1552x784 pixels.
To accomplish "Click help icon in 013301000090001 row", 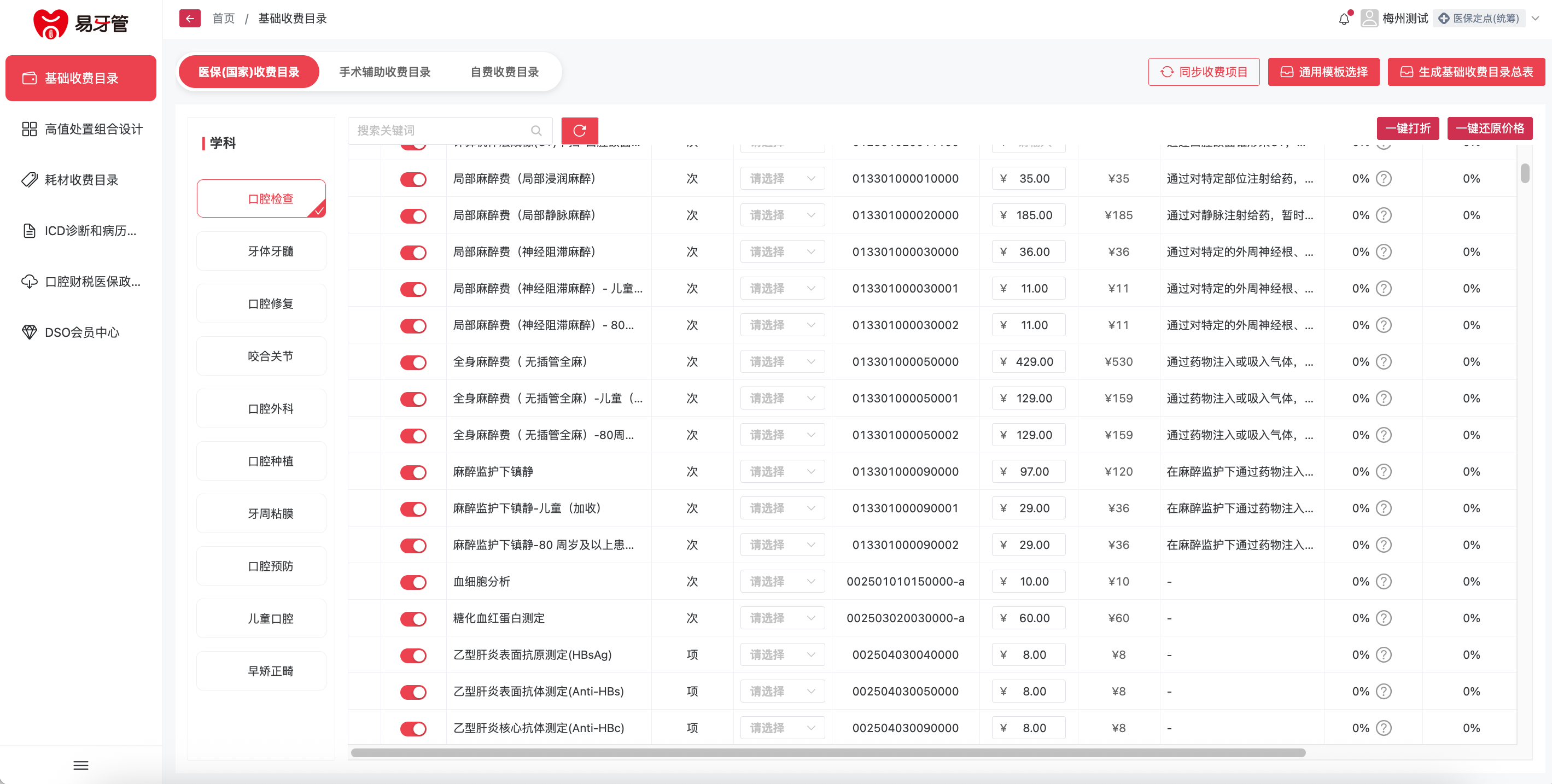I will click(1384, 508).
